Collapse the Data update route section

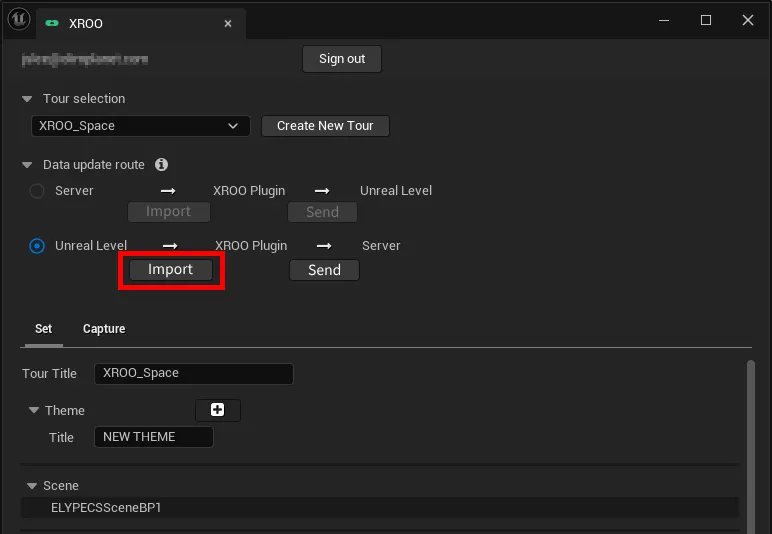tap(27, 165)
